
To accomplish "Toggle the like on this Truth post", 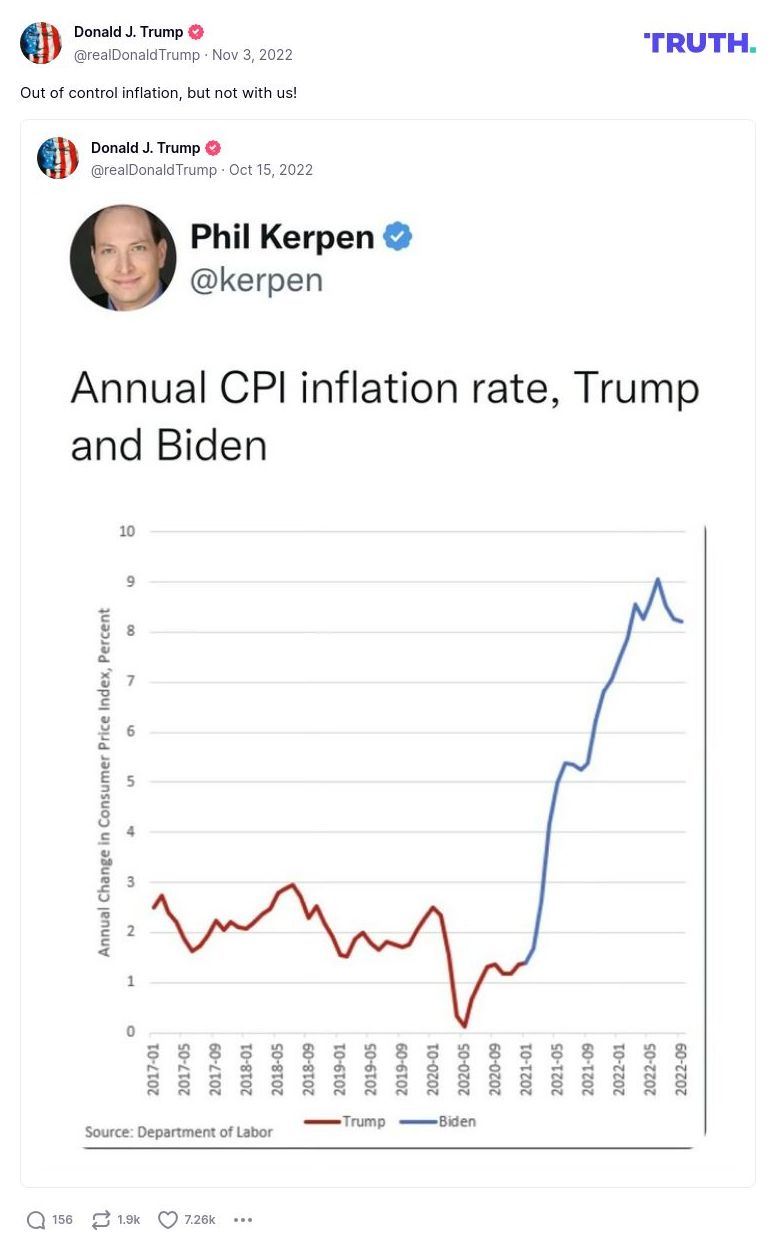I will click(168, 1220).
